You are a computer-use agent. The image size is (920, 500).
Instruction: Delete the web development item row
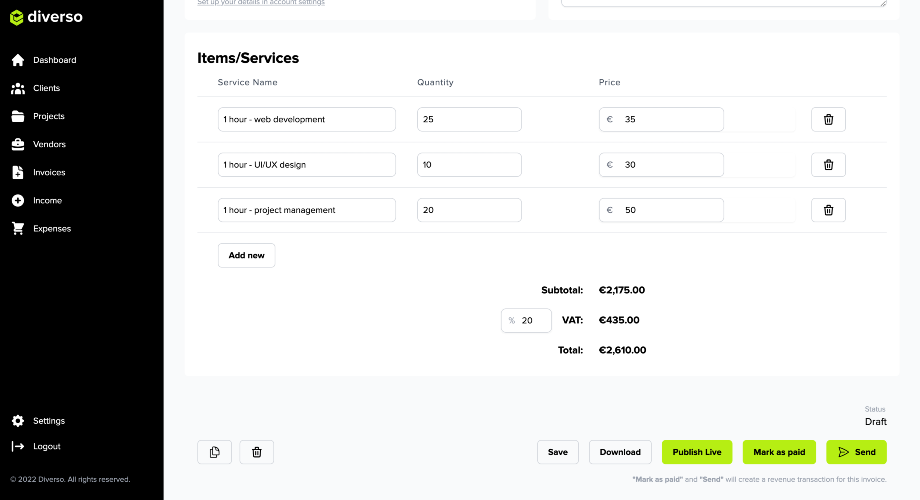pyautogui.click(x=828, y=120)
